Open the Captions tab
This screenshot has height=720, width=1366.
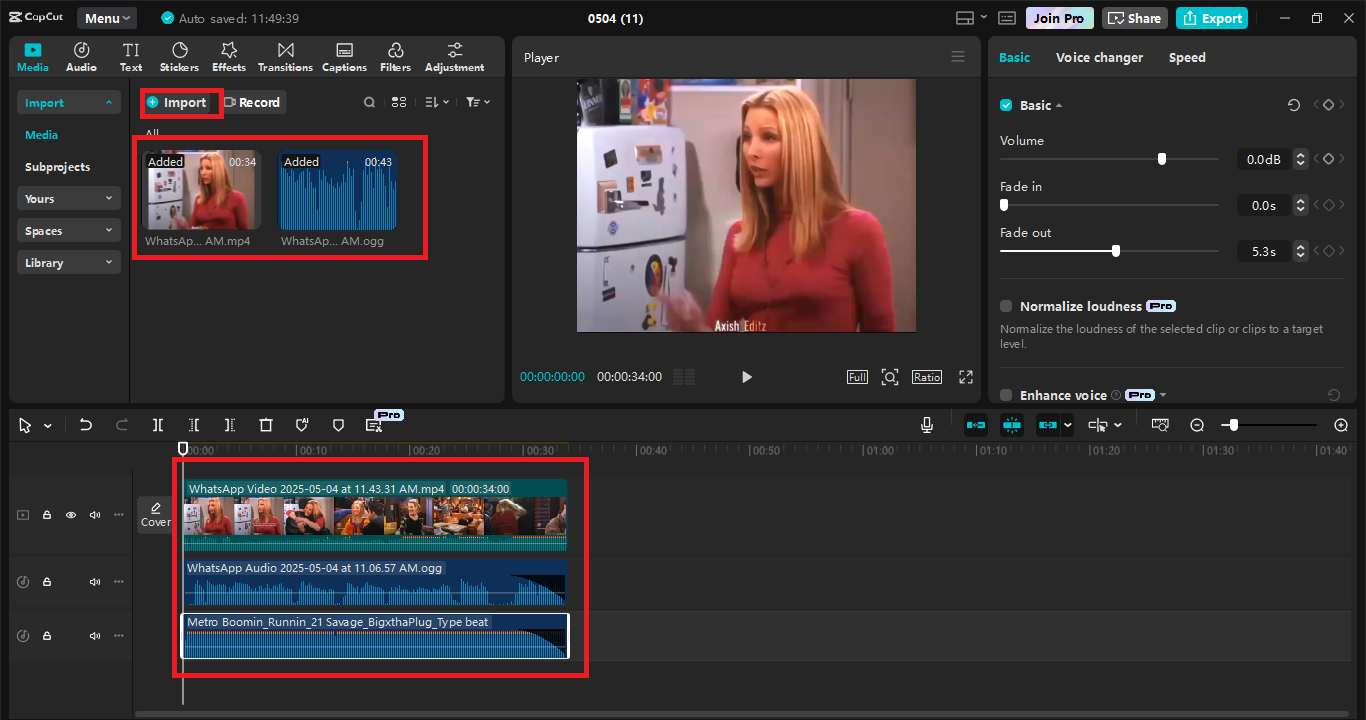click(344, 57)
